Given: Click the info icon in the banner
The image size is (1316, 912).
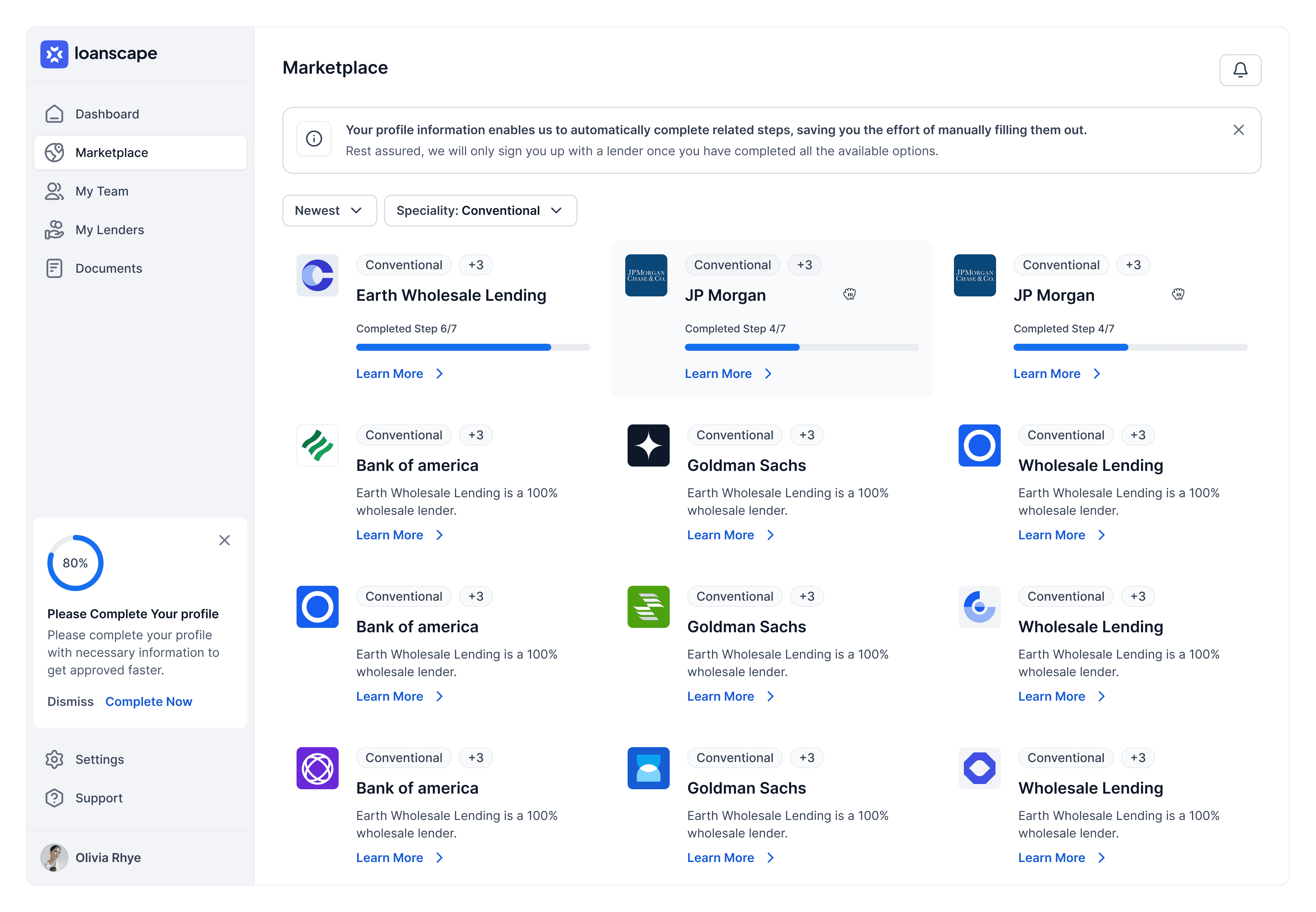Looking at the screenshot, I should [314, 139].
